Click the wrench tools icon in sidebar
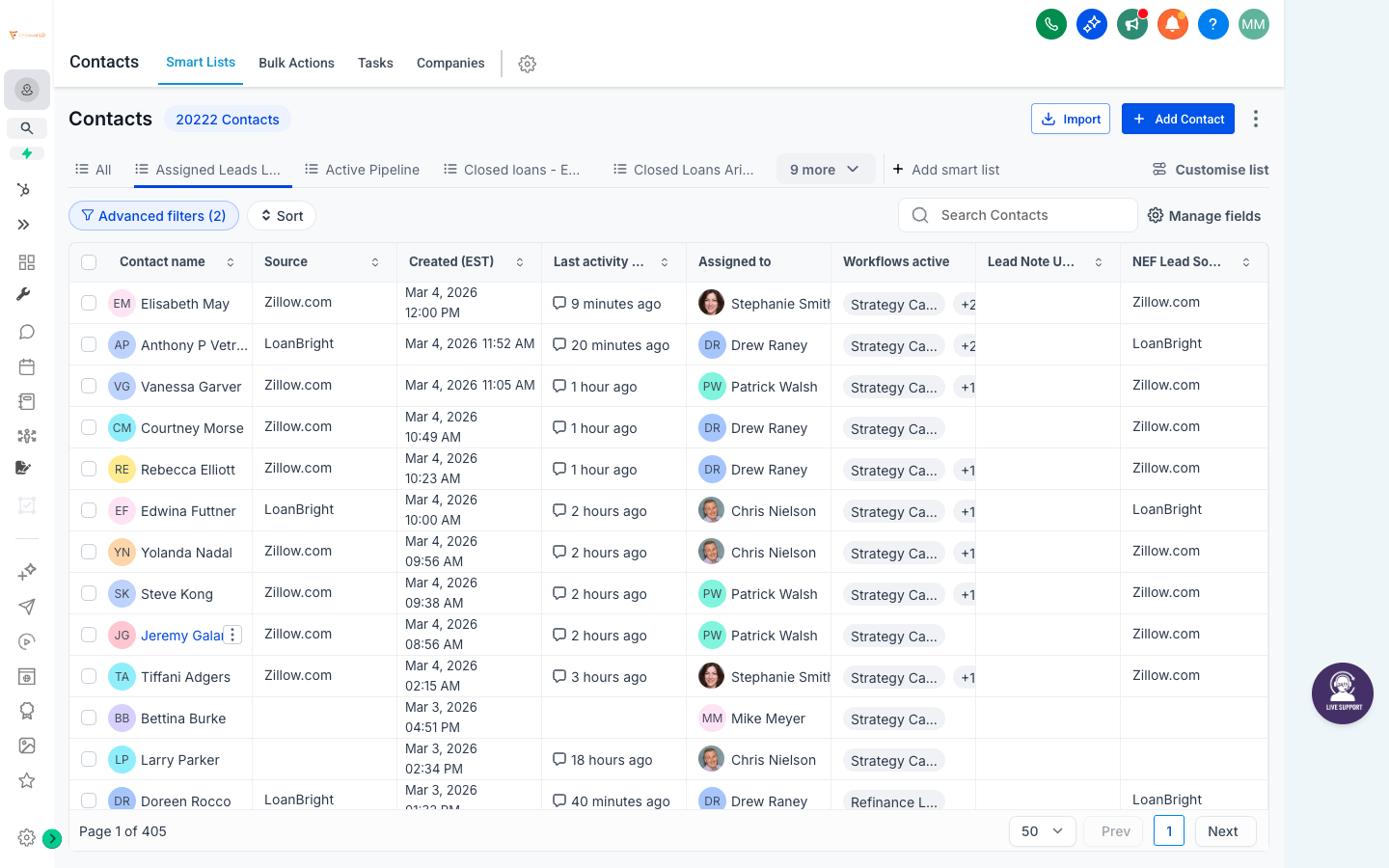1389x868 pixels. pyautogui.click(x=26, y=294)
